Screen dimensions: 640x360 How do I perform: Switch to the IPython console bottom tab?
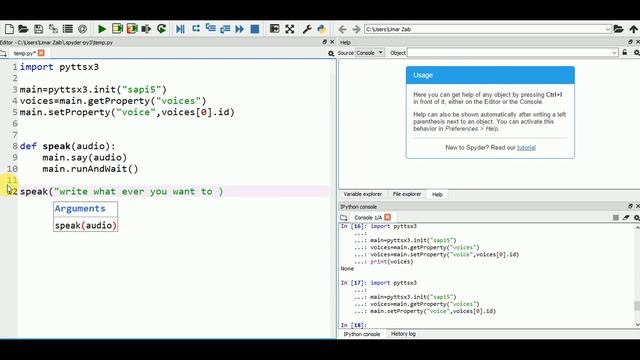pos(362,334)
